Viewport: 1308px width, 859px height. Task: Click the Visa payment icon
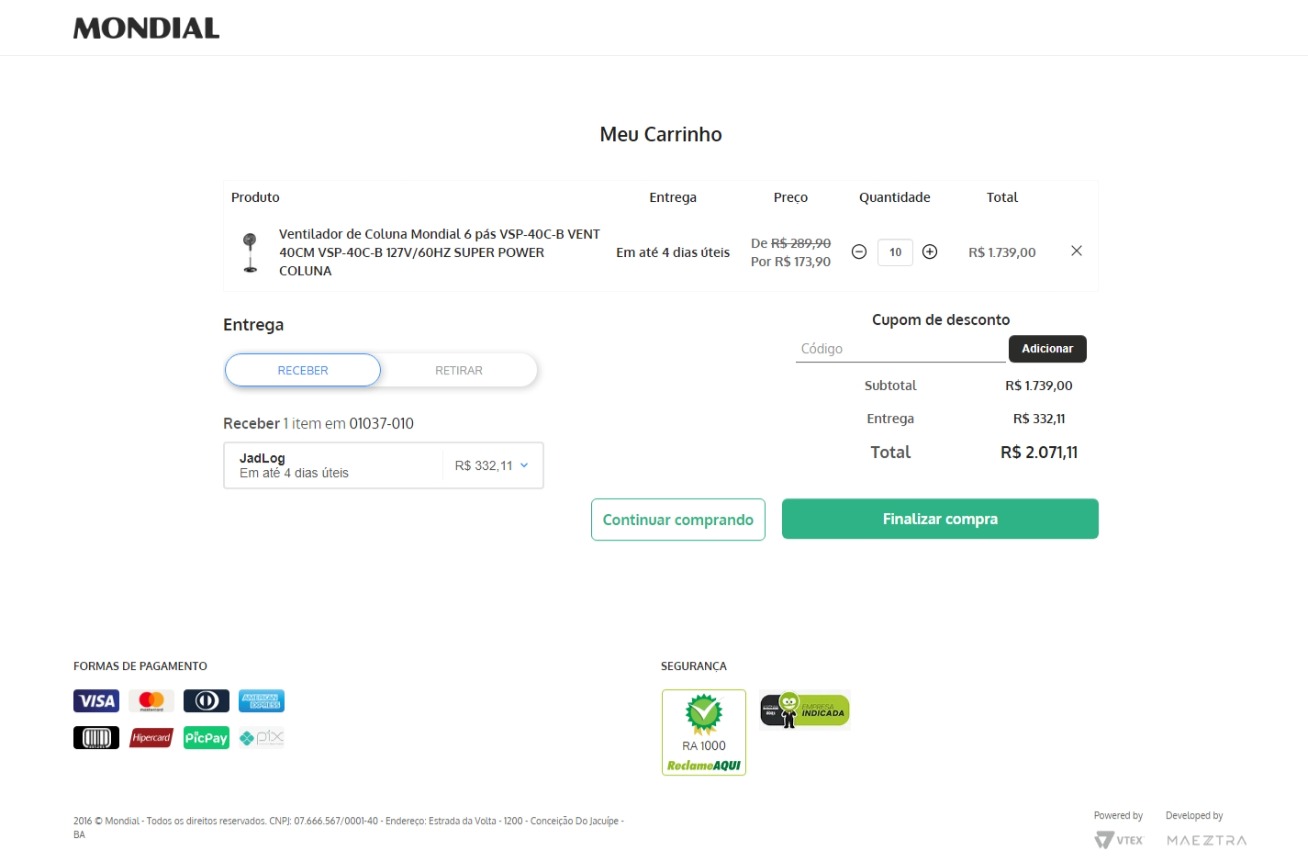click(96, 701)
